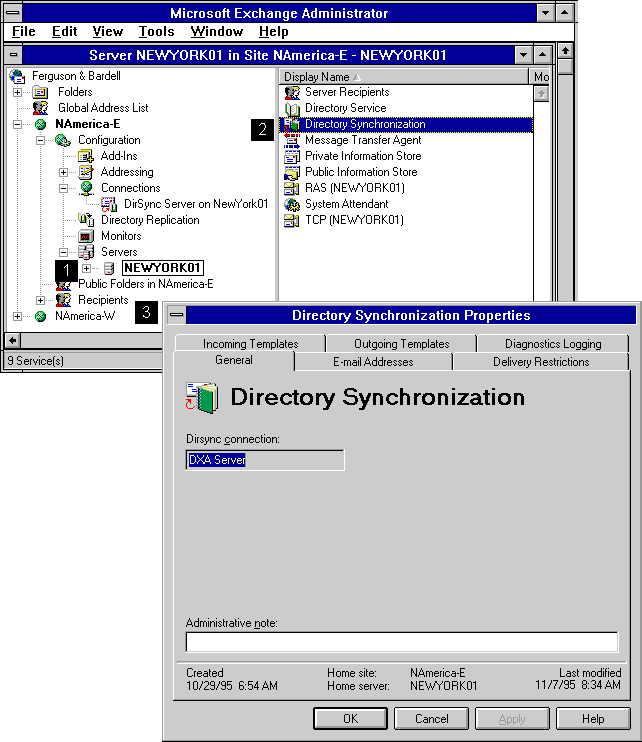Open the Window menu

point(217,32)
